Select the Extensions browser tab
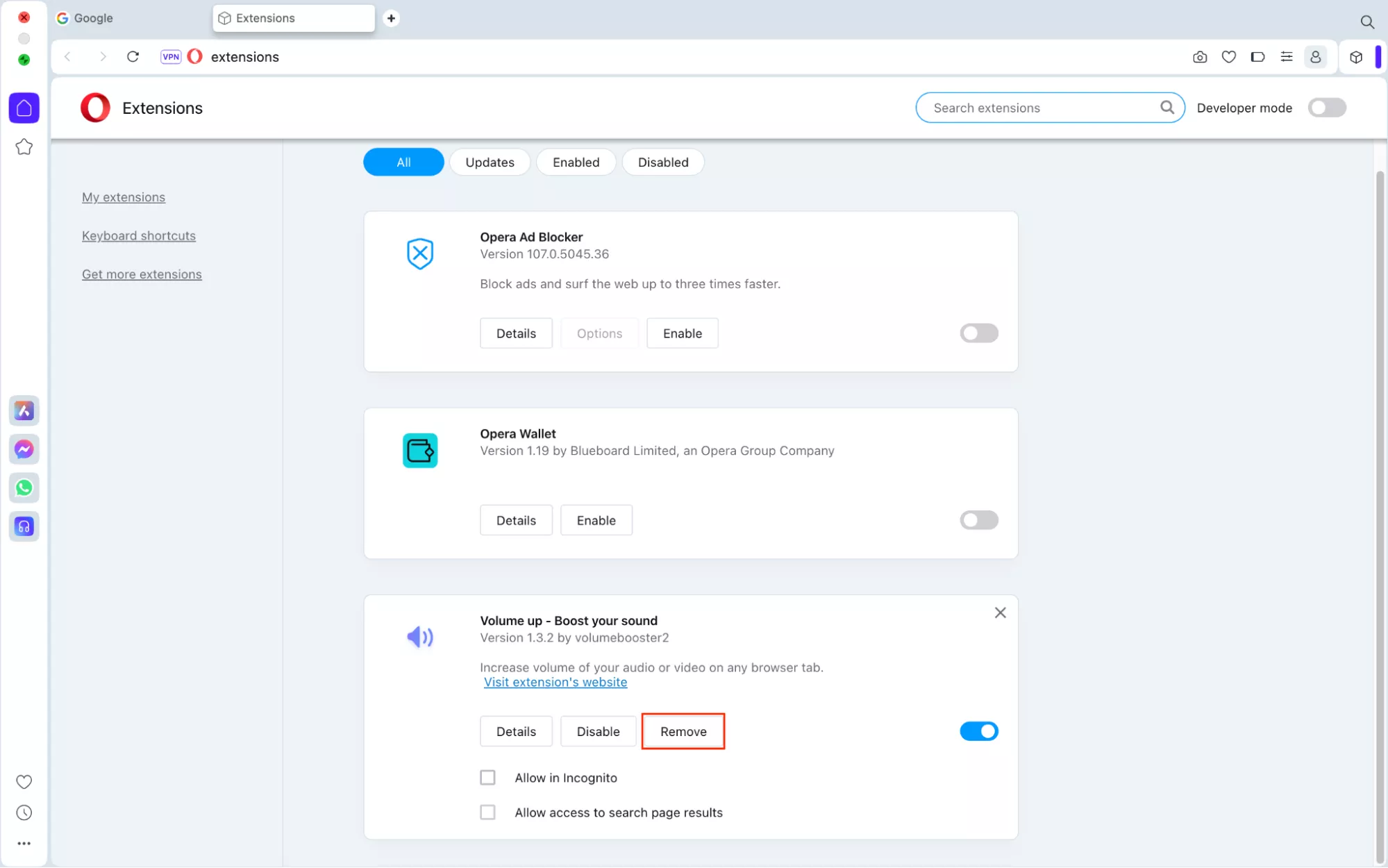Screen dimensions: 1388x868 point(294,18)
